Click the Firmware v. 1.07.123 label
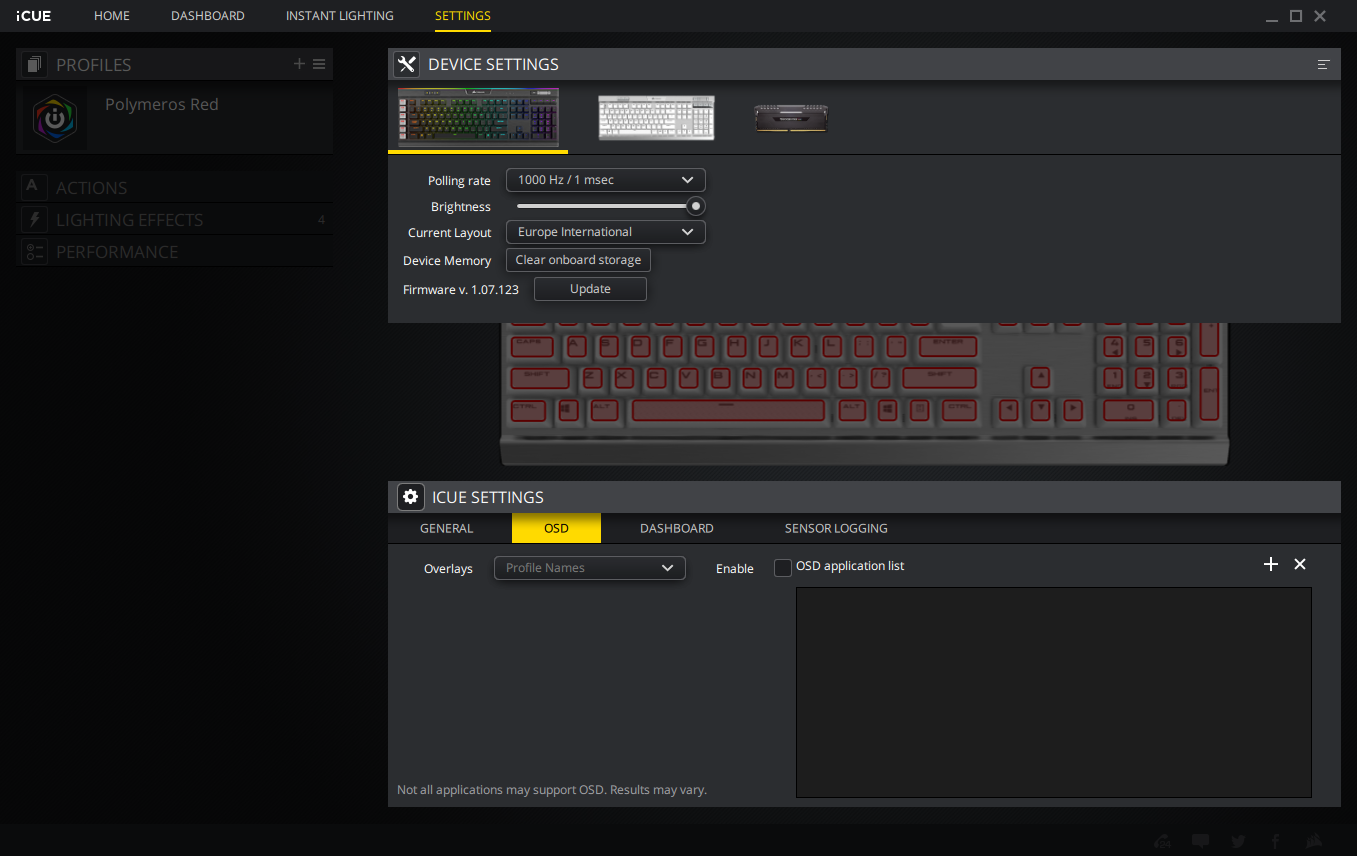Screen dimensions: 1357x856 [x=461, y=289]
